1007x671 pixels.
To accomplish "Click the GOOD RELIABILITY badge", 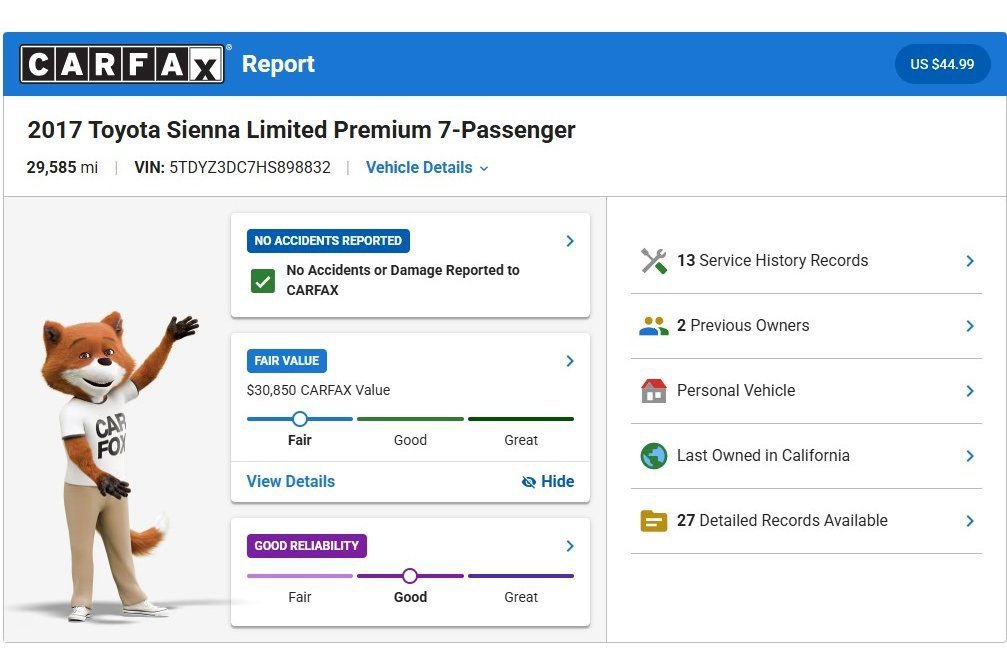I will point(307,546).
